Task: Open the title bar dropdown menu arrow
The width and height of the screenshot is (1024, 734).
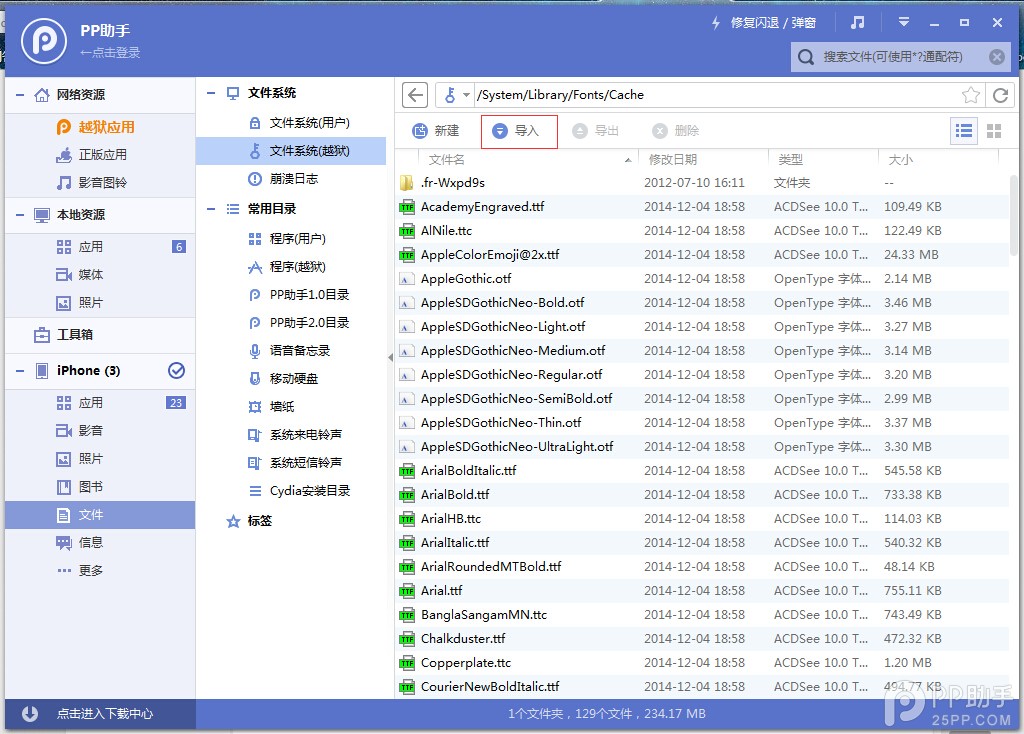Action: click(904, 22)
